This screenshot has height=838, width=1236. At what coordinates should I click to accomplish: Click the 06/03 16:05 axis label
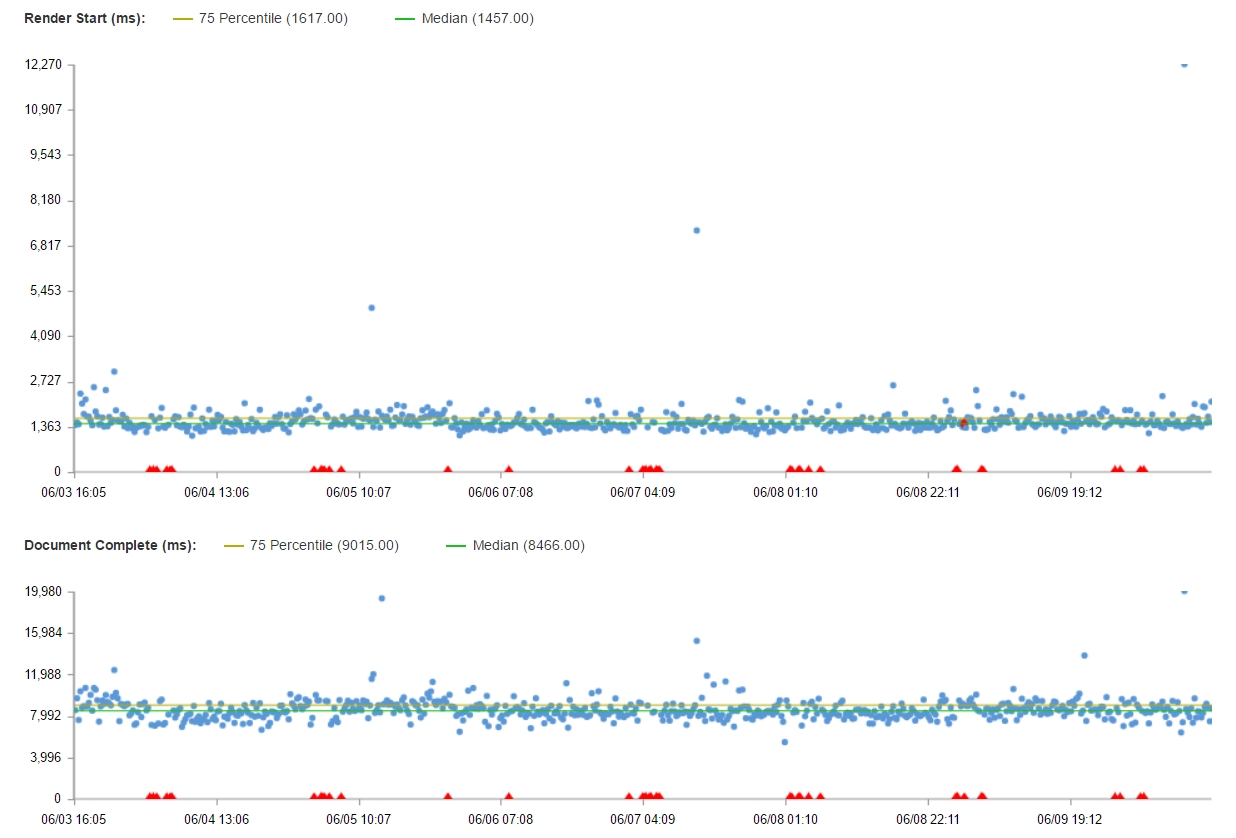pos(72,491)
